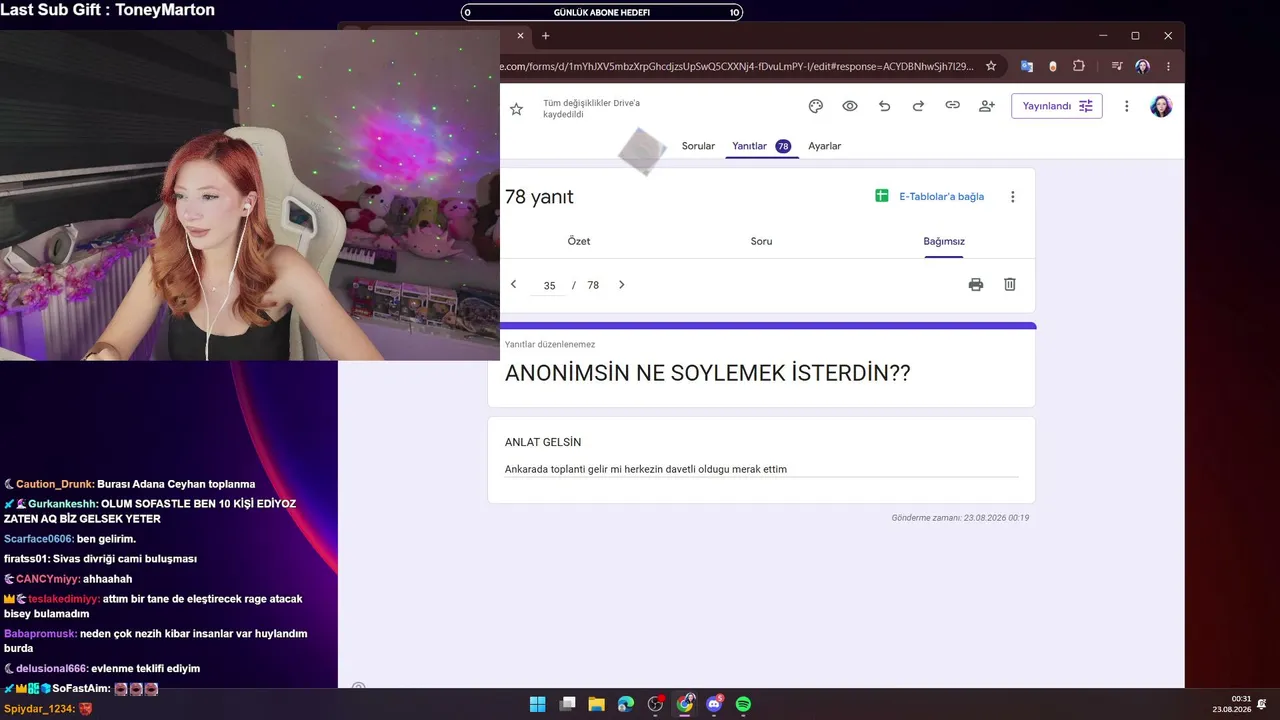Click the 'Gönderme zamanı' submission timestamp
This screenshot has height=720, width=1280.
[x=960, y=518]
